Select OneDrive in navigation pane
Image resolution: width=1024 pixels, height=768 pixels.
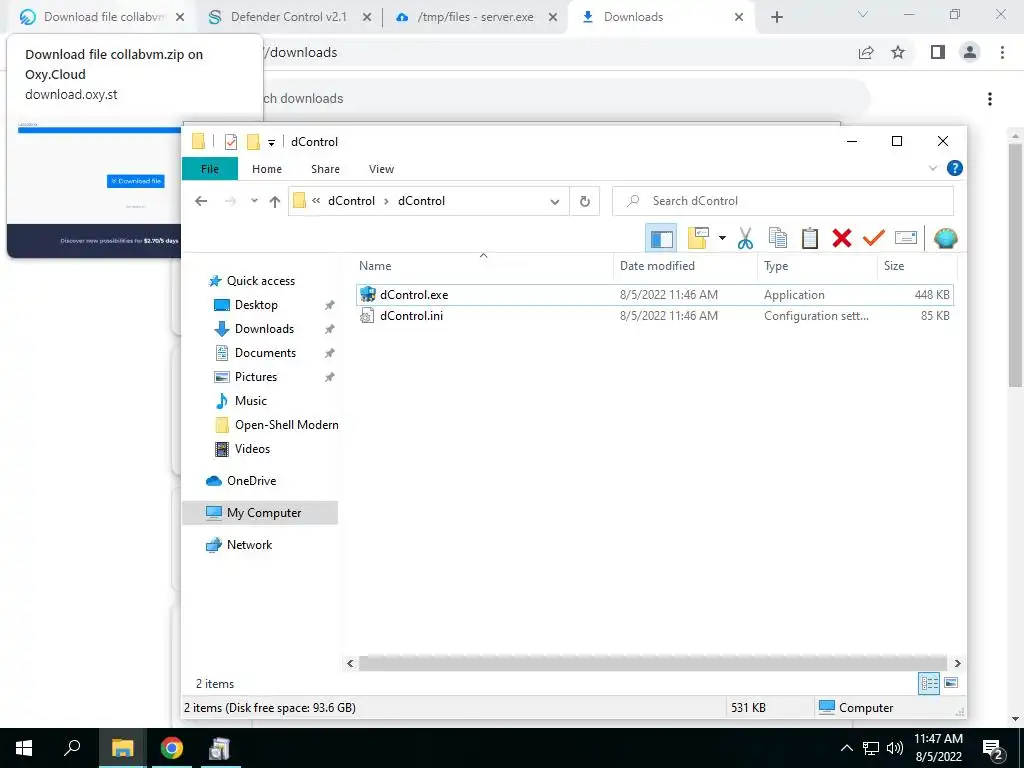pyautogui.click(x=251, y=481)
